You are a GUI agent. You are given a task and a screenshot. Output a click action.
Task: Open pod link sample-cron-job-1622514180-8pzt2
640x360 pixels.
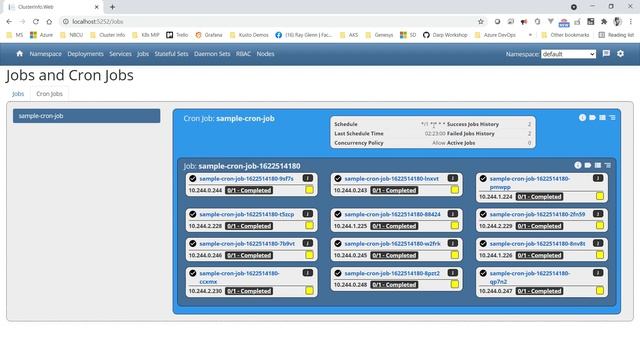(392, 273)
